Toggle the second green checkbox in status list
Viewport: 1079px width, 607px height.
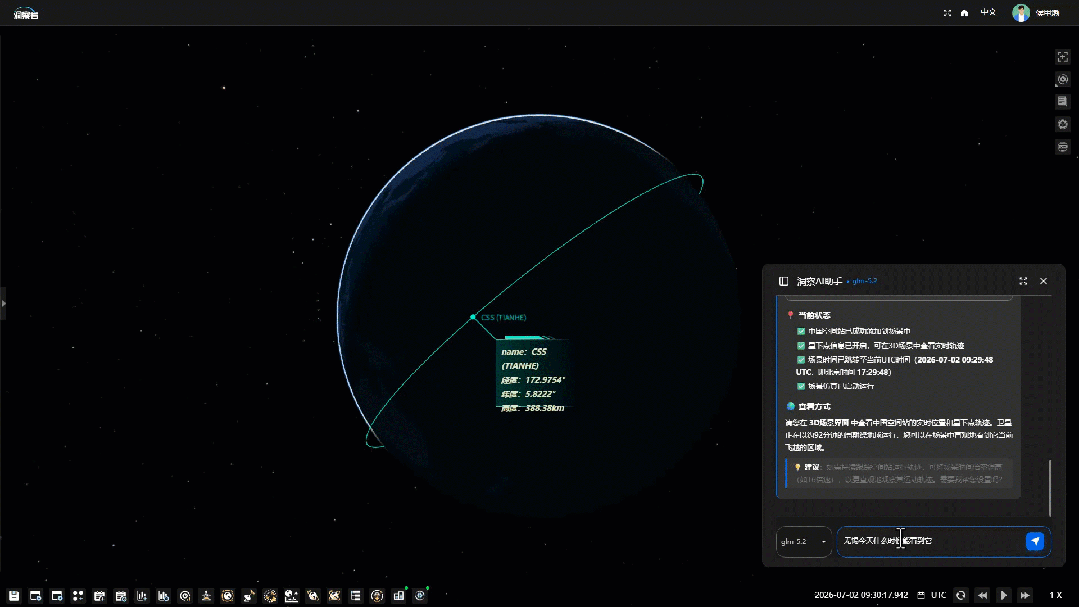[801, 345]
